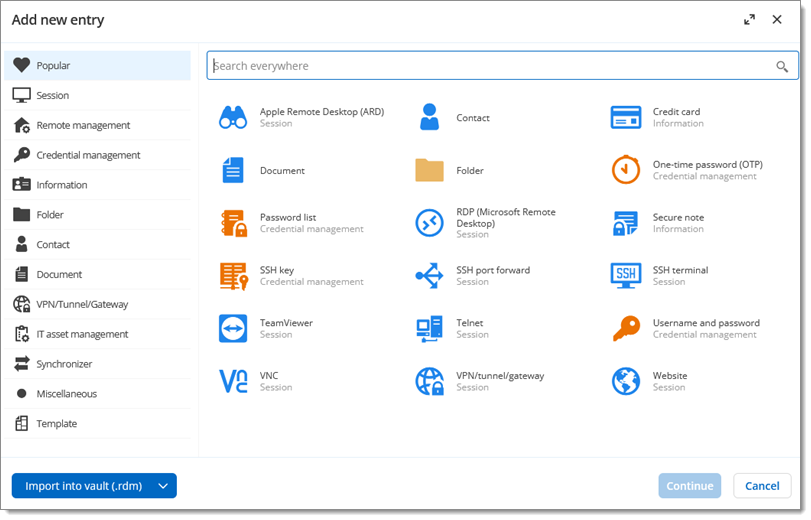The width and height of the screenshot is (811, 520).
Task: Show the IT asset management category
Action: 82,334
